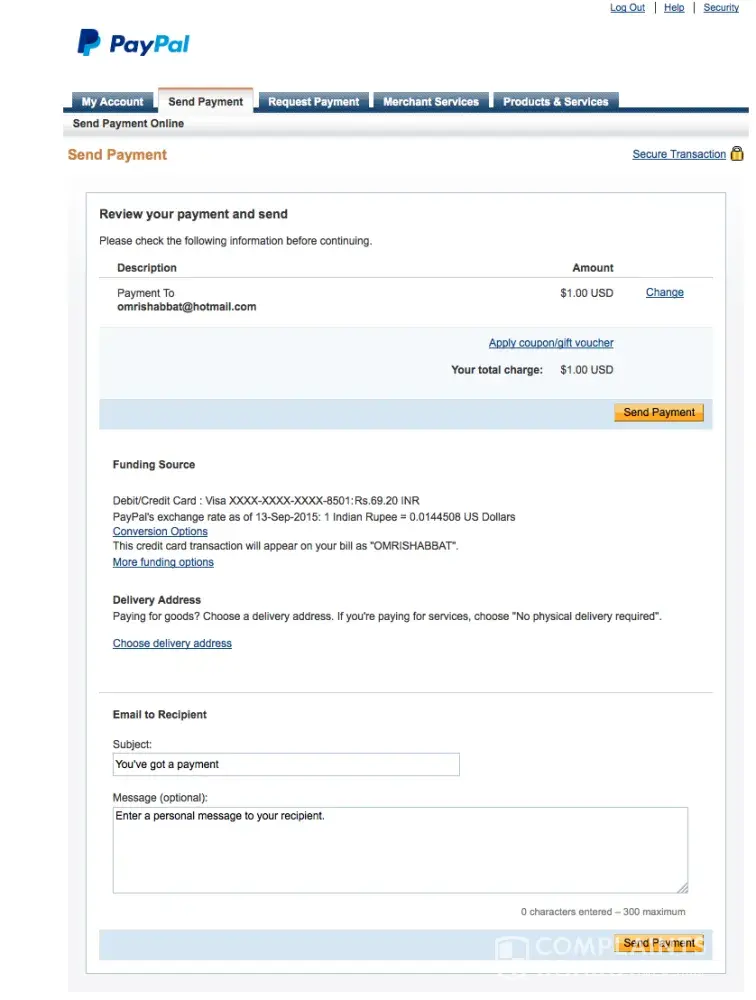Click the Secure Transaction padlock icon
756x1000 pixels.
pyautogui.click(x=737, y=154)
